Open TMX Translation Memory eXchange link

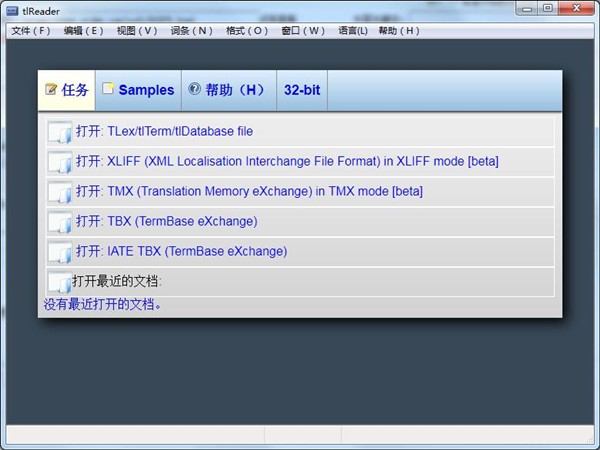(x=249, y=191)
